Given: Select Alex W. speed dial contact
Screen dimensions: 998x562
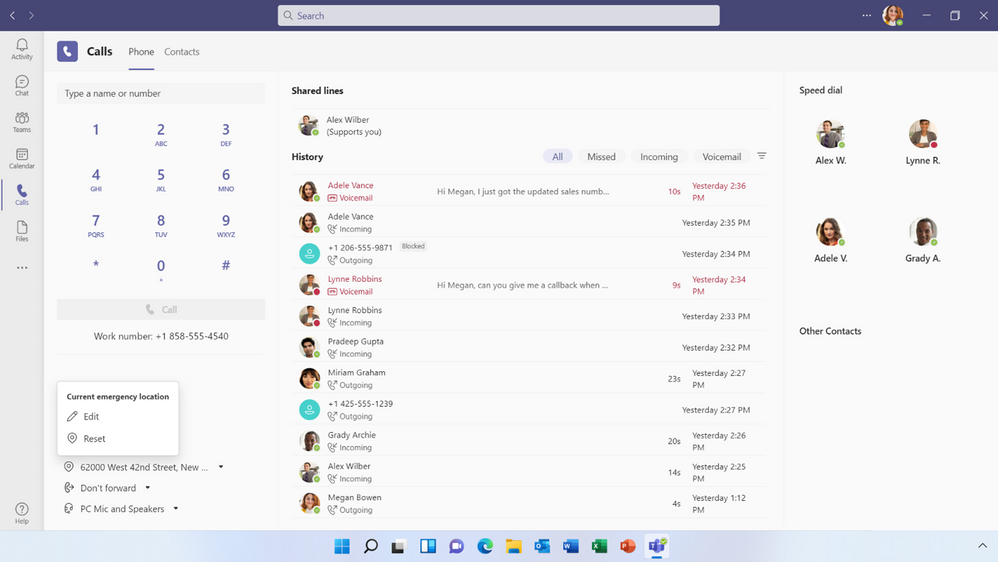Looking at the screenshot, I should point(830,143).
